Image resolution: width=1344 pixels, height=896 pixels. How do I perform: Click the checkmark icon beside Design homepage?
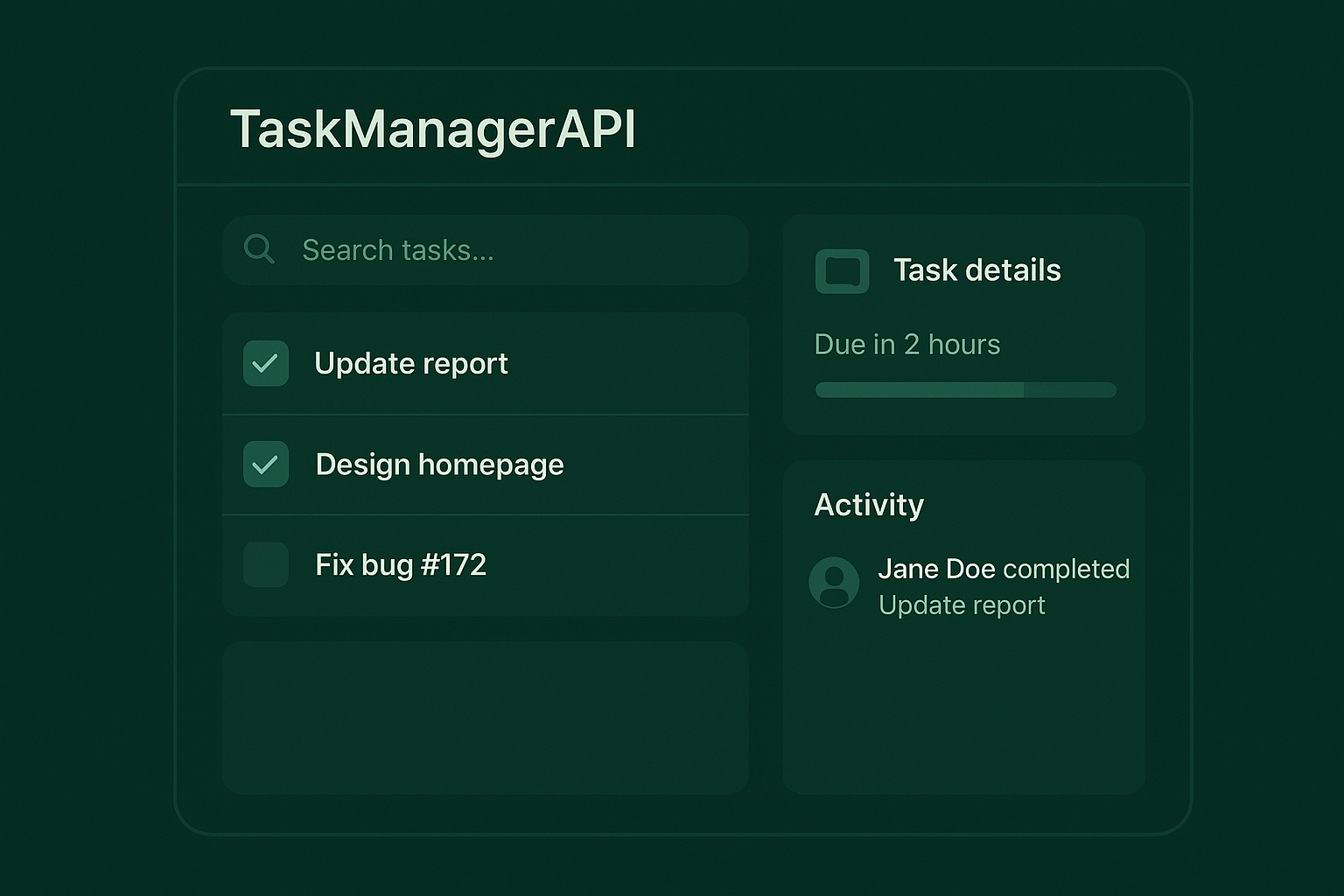[x=265, y=465]
